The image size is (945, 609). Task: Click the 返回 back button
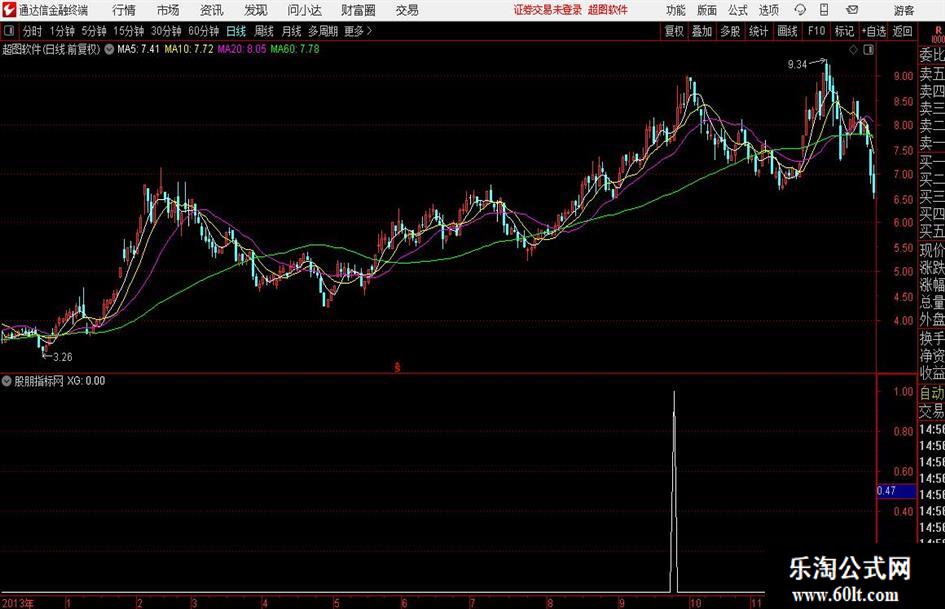pyautogui.click(x=902, y=31)
